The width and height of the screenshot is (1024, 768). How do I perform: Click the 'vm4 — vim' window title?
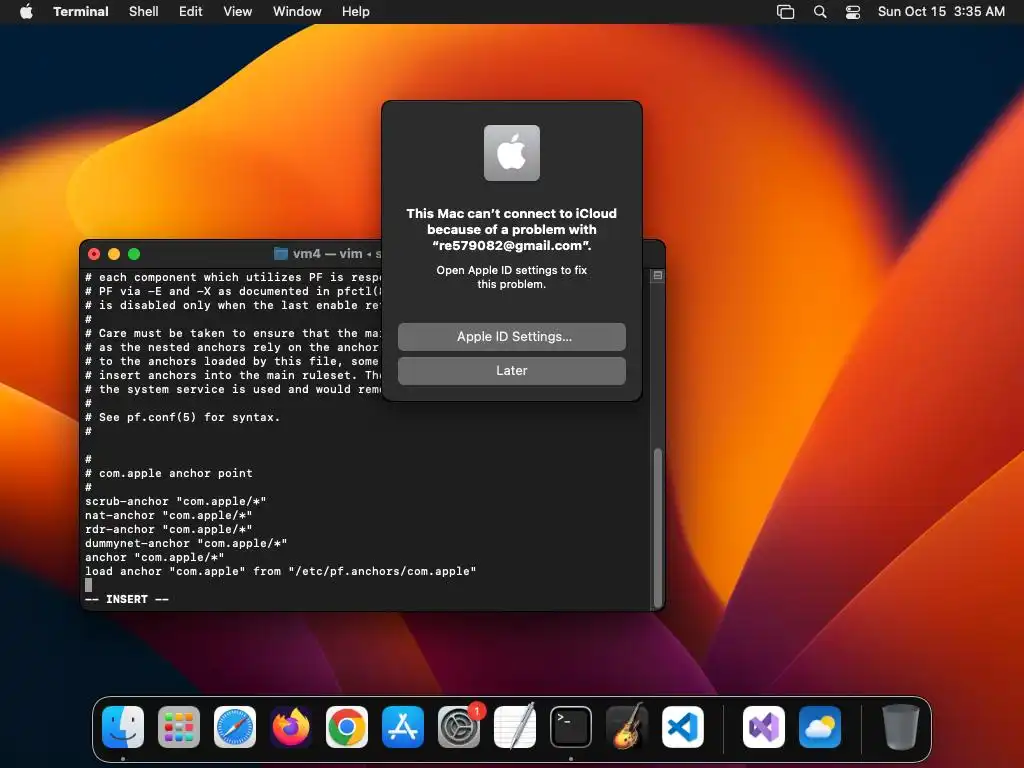[x=327, y=253]
